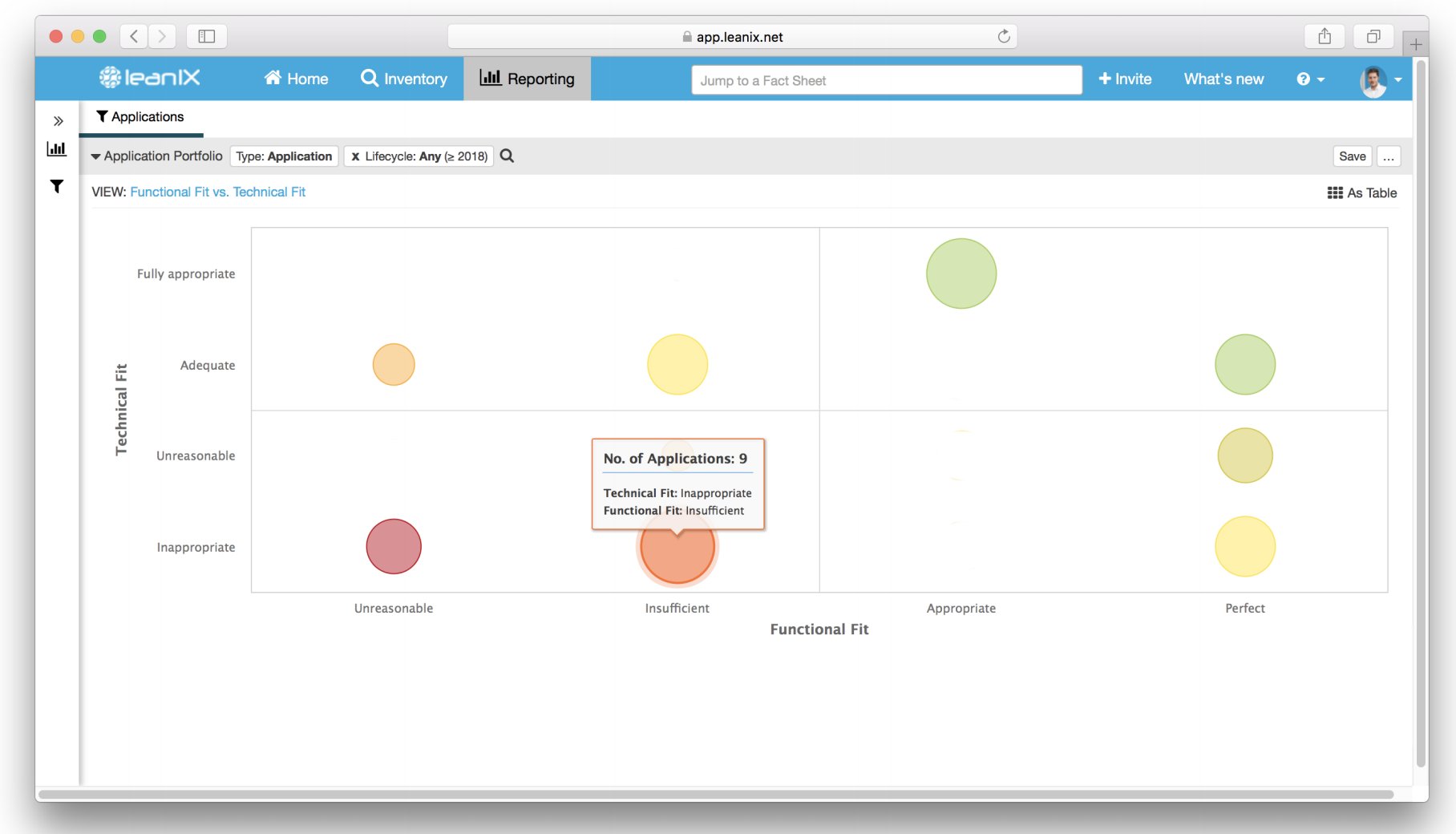Select the Type Application filter chip
This screenshot has width=1456, height=834.
(x=284, y=156)
